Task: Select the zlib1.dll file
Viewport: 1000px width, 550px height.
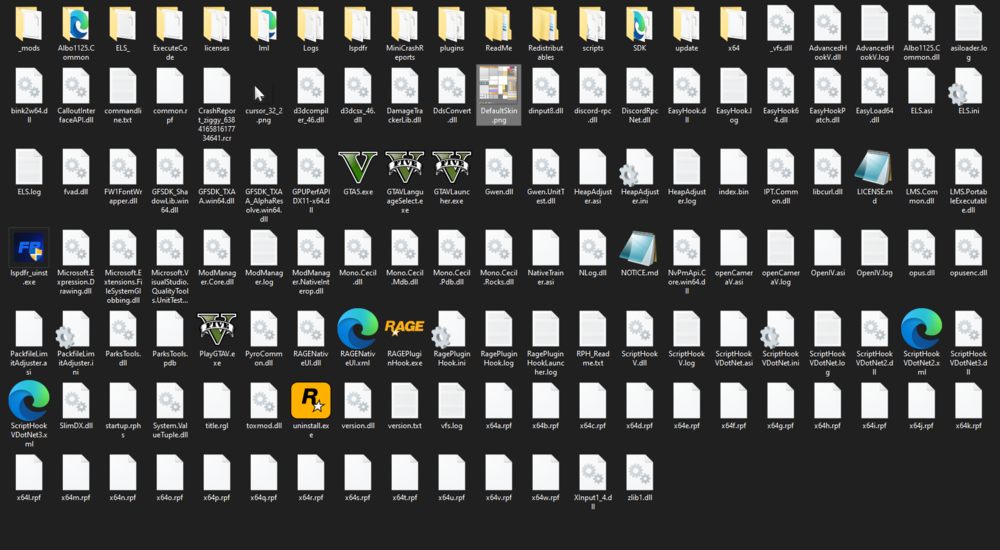Action: click(639, 472)
